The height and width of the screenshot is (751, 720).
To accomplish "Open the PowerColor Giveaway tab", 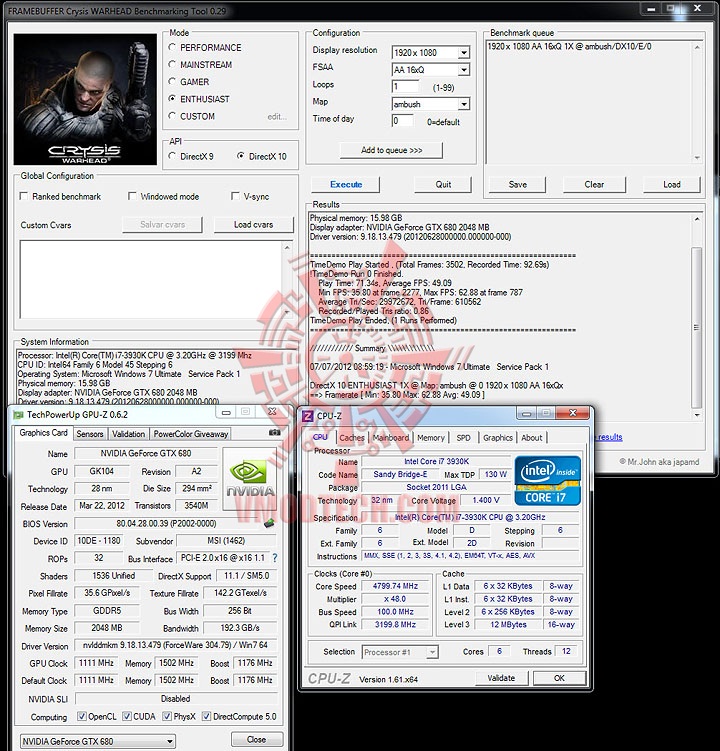I will click(x=190, y=434).
